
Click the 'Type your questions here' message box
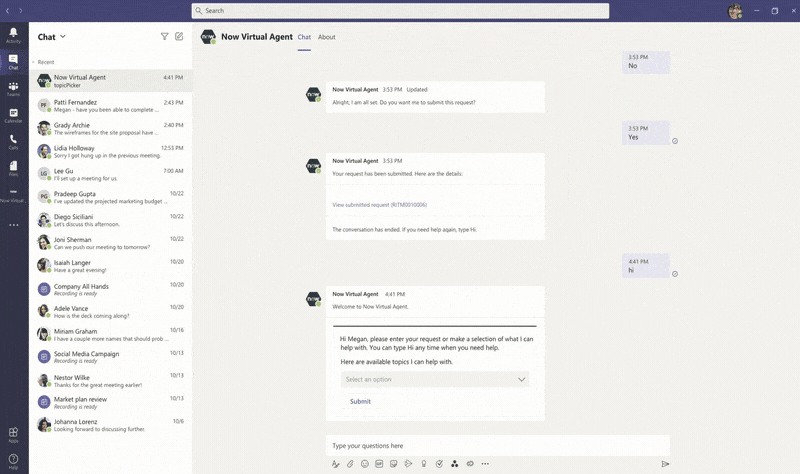click(x=497, y=446)
